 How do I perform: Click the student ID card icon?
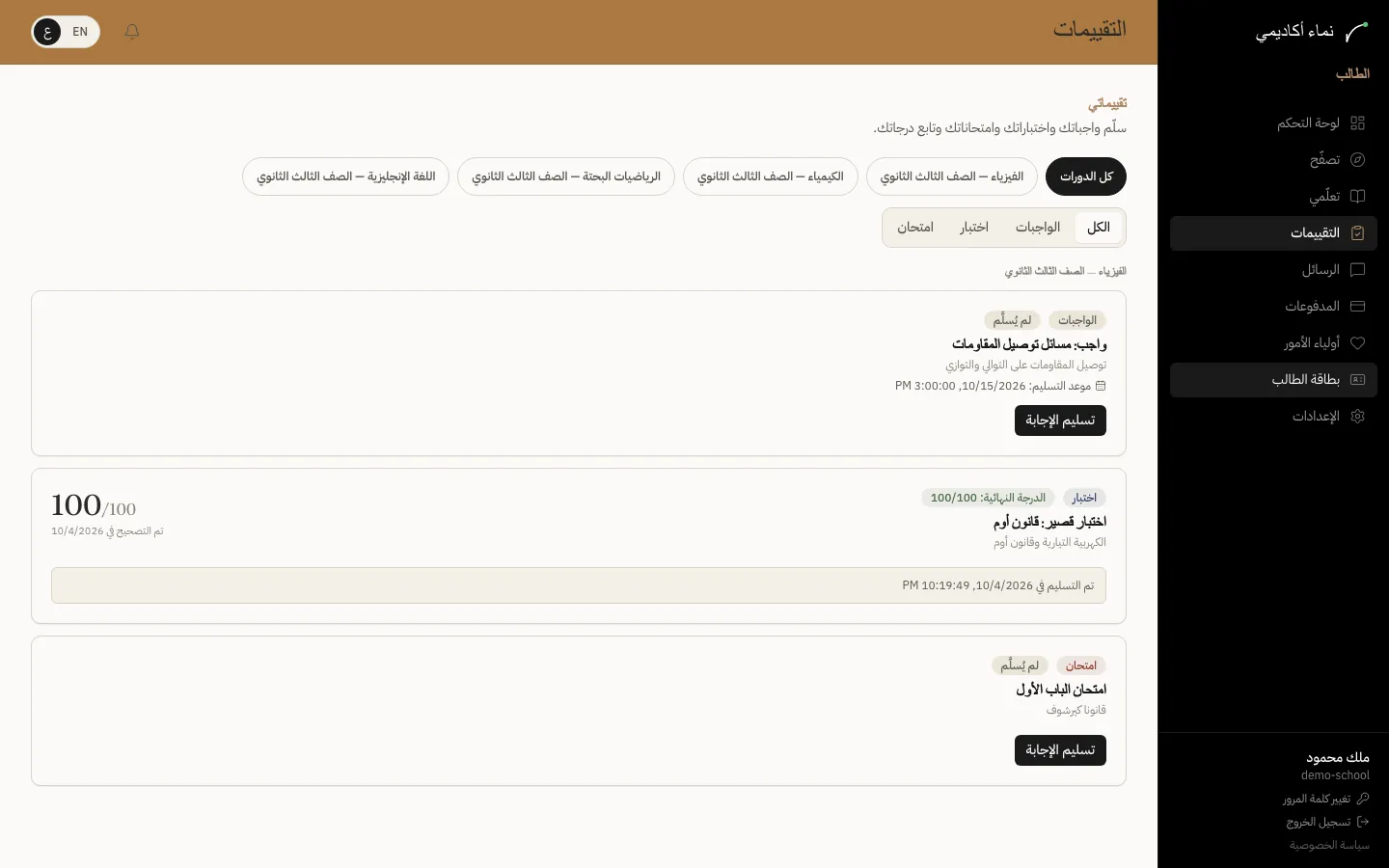point(1357,380)
